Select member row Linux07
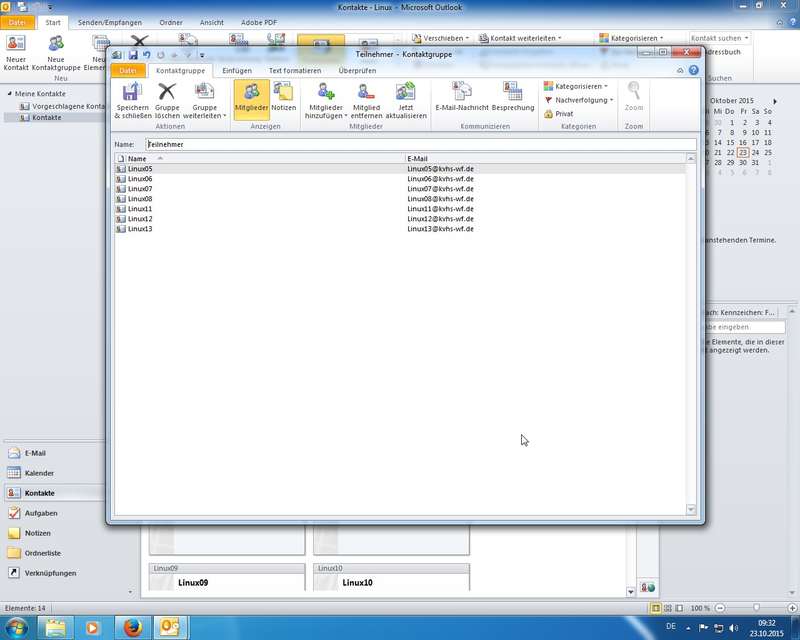Viewport: 800px width, 640px height. (400, 189)
